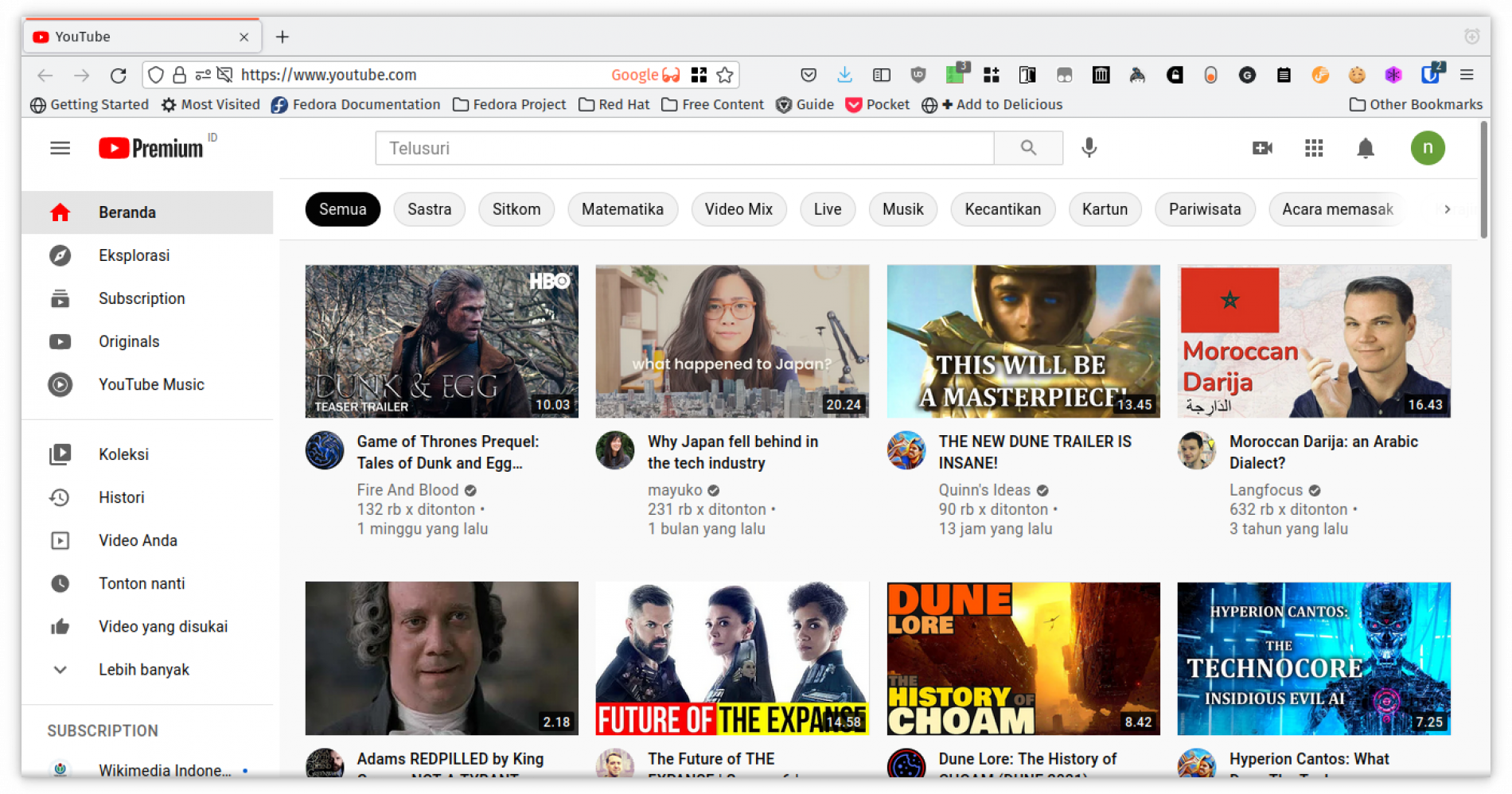Open the Firefox downloads arrow icon
The width and height of the screenshot is (1512, 794).
(844, 75)
